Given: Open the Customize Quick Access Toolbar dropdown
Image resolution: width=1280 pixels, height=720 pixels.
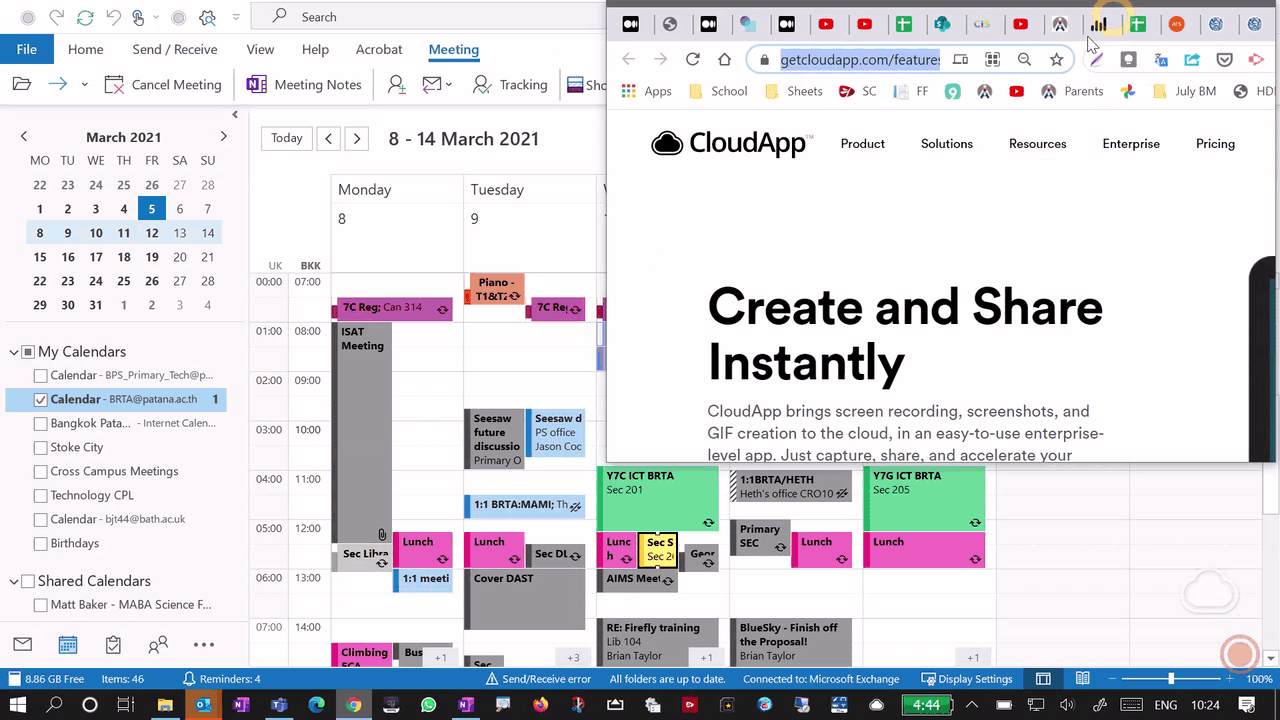Looking at the screenshot, I should [x=235, y=17].
